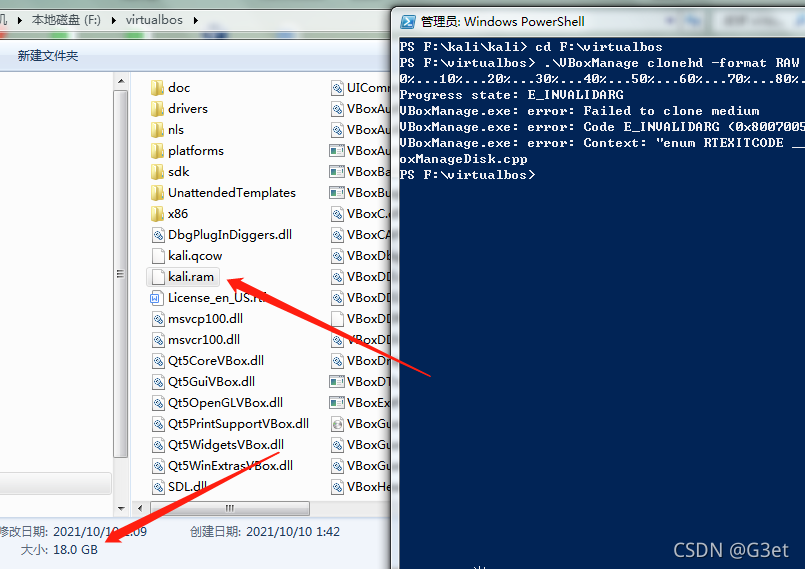Select the nls folder name
Image resolution: width=805 pixels, height=569 pixels.
coord(176,130)
